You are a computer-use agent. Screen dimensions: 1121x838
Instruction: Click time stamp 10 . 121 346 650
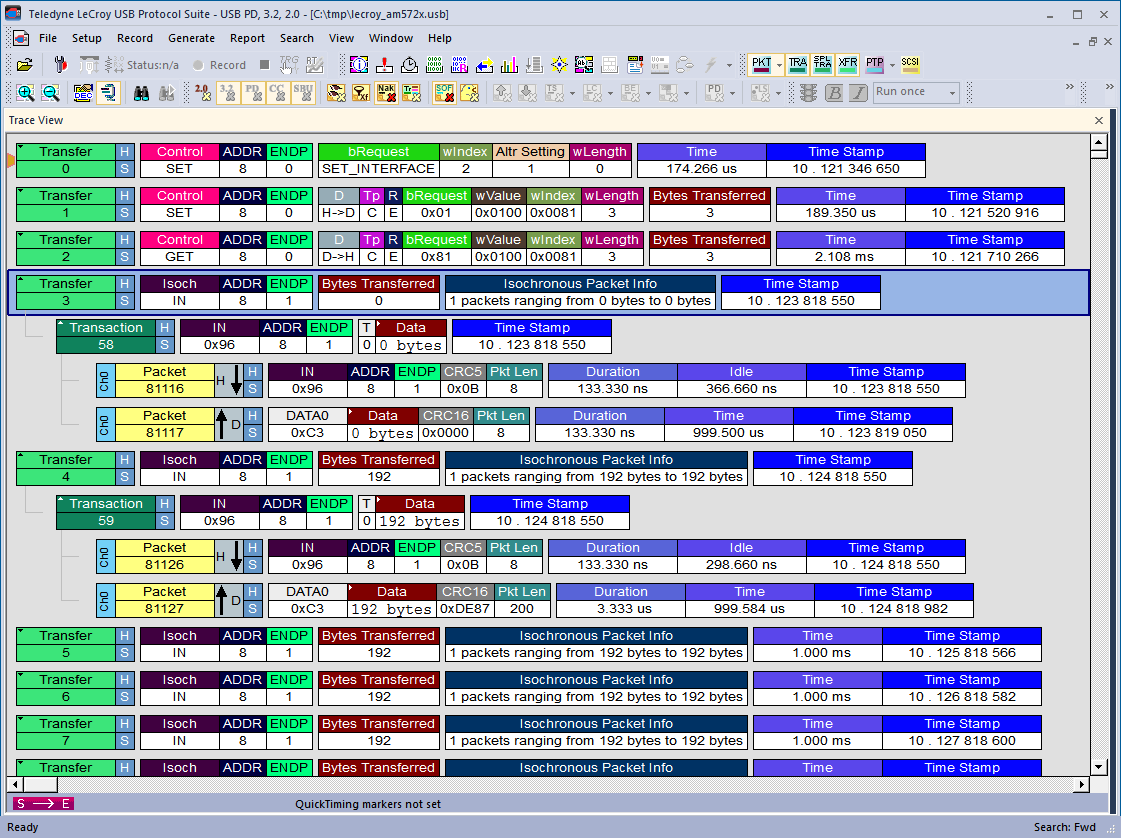click(x=846, y=169)
